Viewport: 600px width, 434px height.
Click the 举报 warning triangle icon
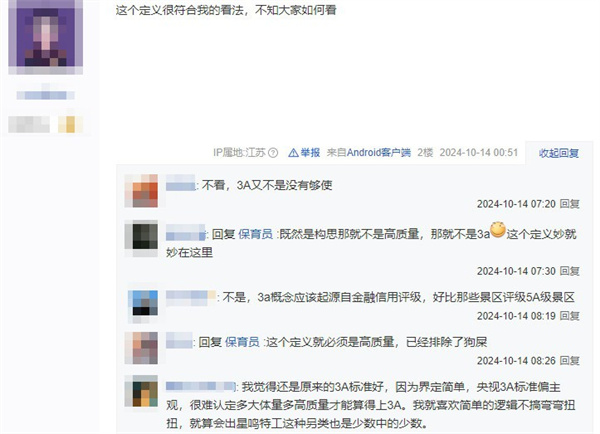pos(293,153)
